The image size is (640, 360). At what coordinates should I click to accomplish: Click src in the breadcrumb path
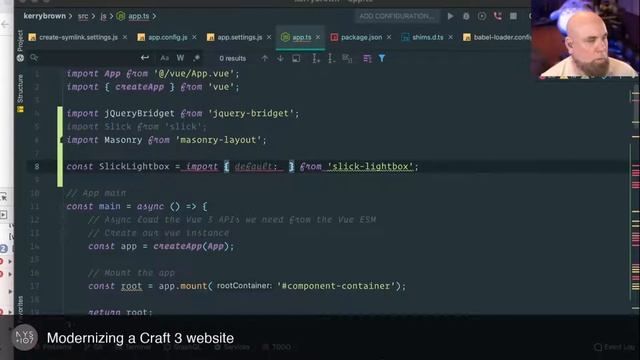83,16
